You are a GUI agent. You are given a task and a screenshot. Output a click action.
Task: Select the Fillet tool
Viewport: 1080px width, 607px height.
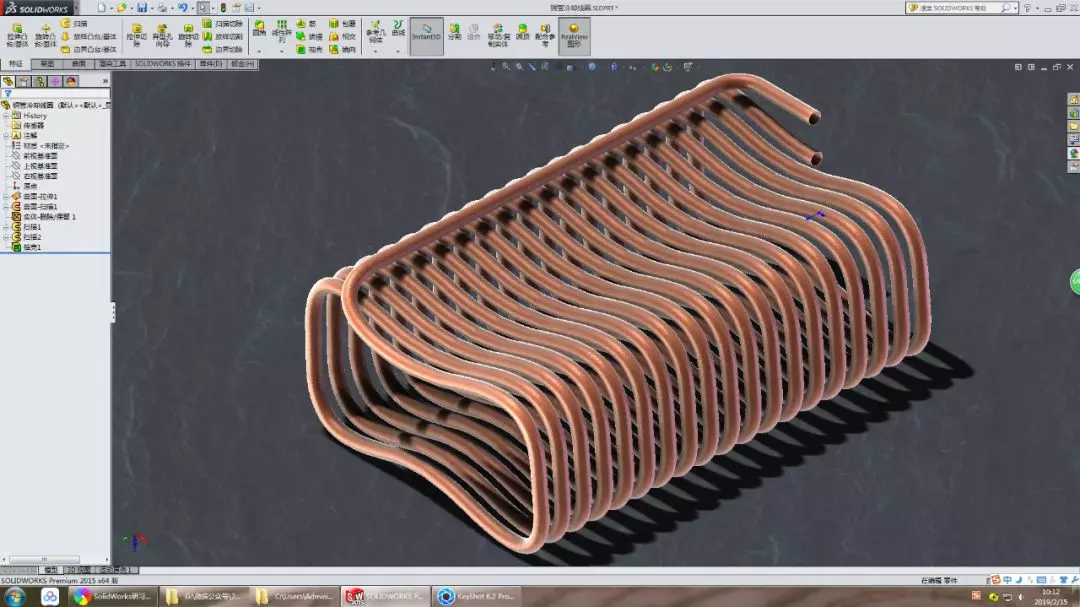(259, 28)
